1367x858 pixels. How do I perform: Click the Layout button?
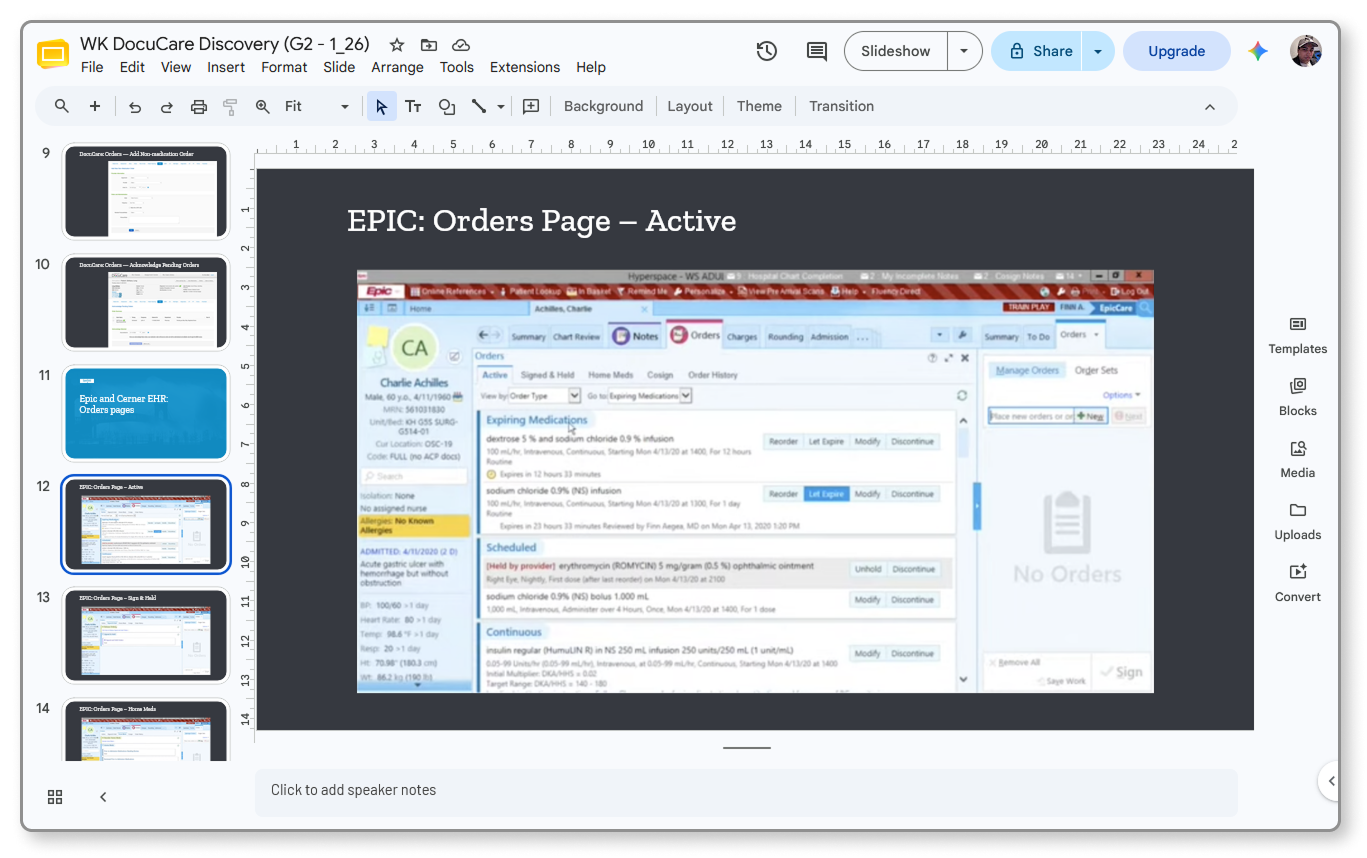690,106
